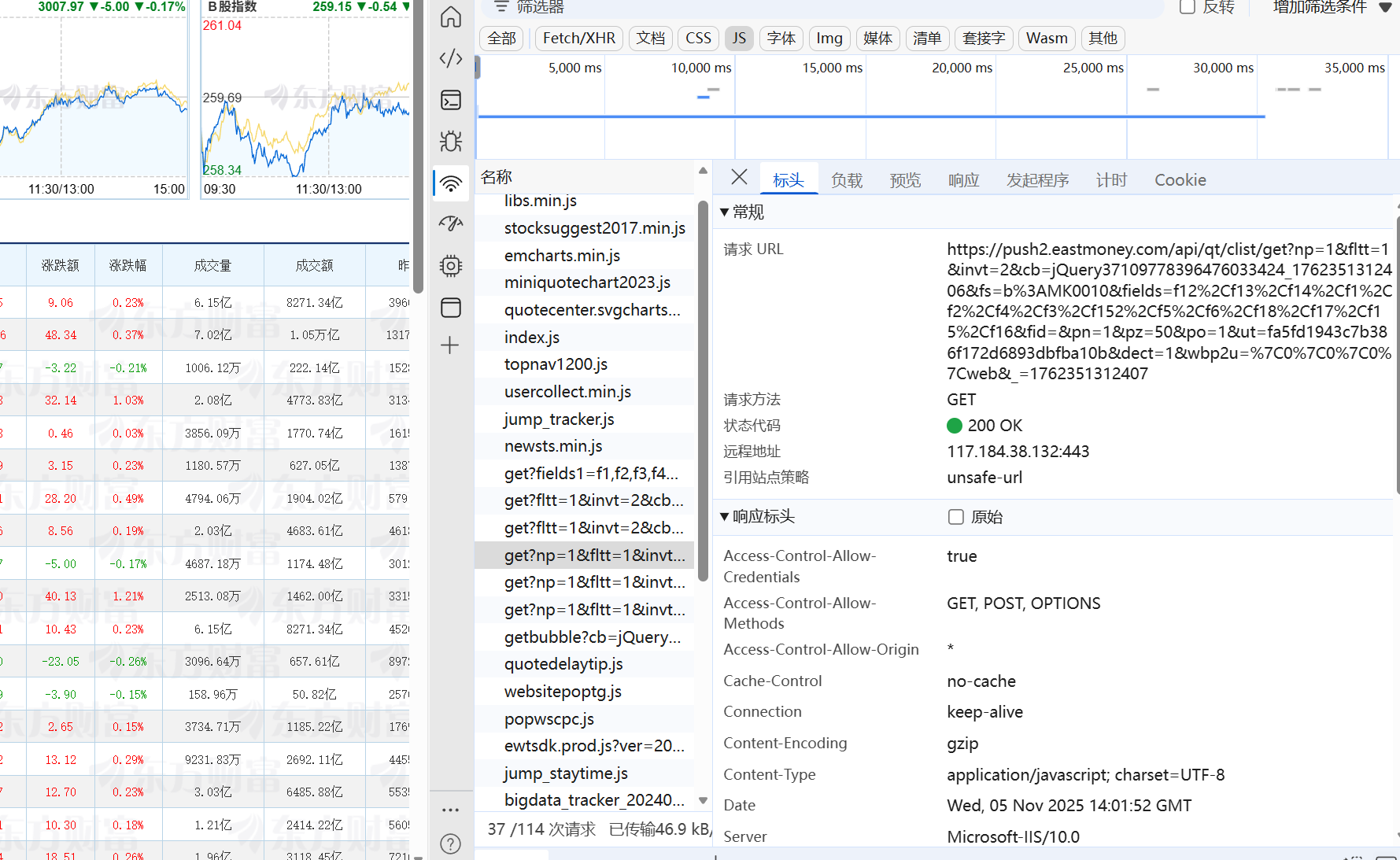
Task: Filter requests by 清单
Action: 927,39
